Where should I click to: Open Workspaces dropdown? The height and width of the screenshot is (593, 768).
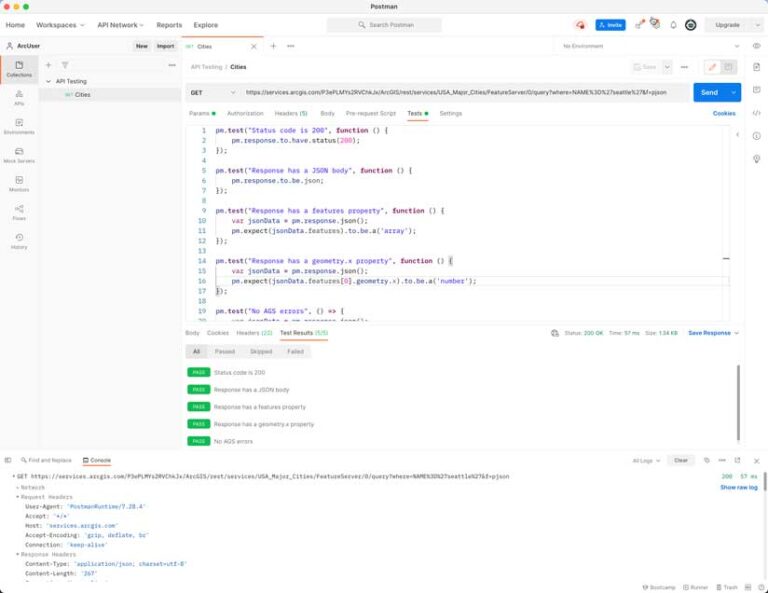60,25
